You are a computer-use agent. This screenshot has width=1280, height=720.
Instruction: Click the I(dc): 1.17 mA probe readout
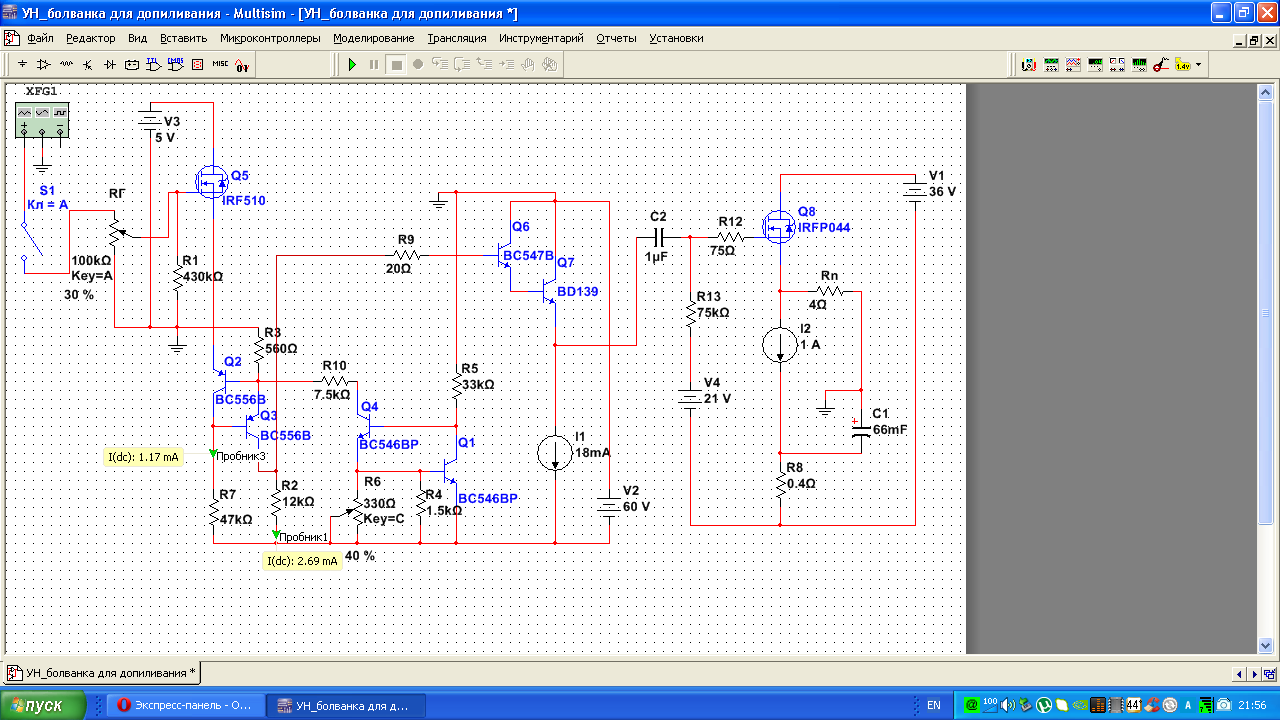tap(143, 457)
